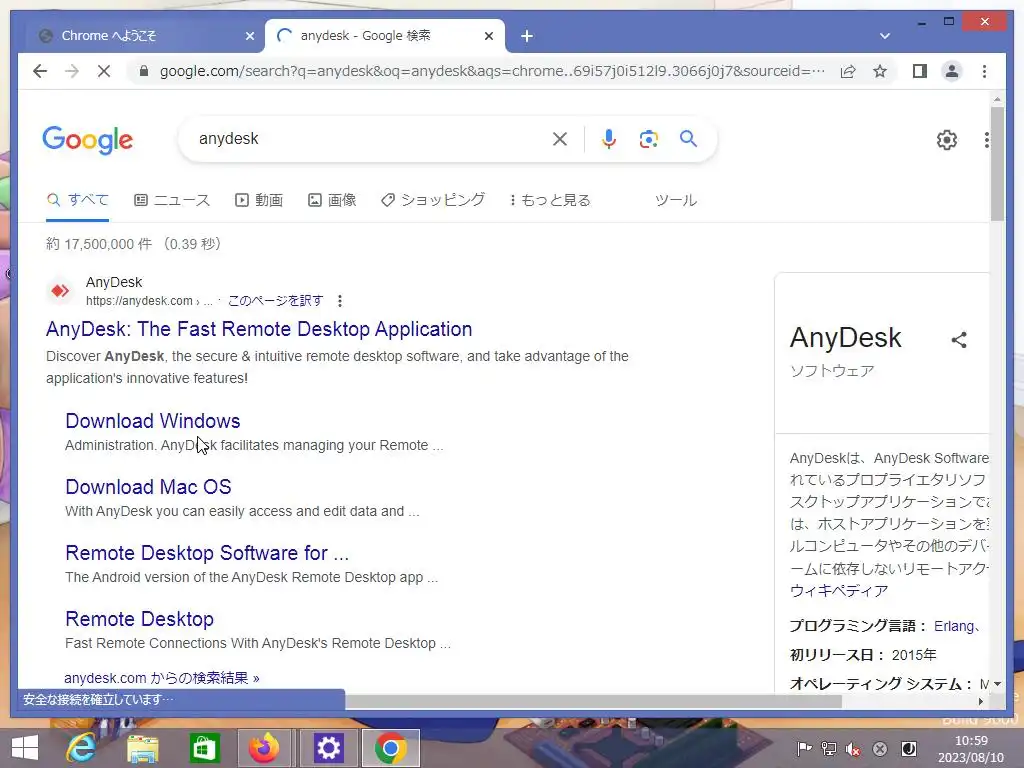Open Remote Desktop Software for ... link
This screenshot has width=1024, height=768.
(207, 553)
